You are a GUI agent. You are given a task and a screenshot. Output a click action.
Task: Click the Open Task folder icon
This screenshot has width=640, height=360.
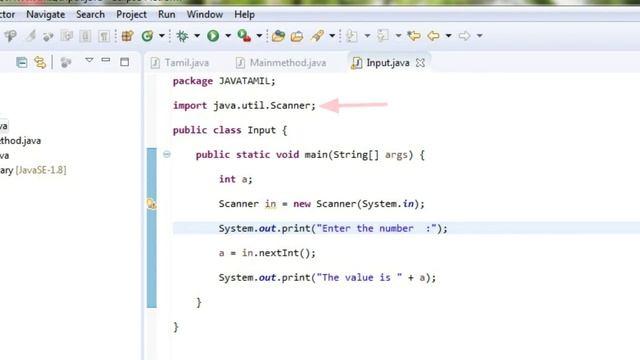pyautogui.click(x=297, y=36)
